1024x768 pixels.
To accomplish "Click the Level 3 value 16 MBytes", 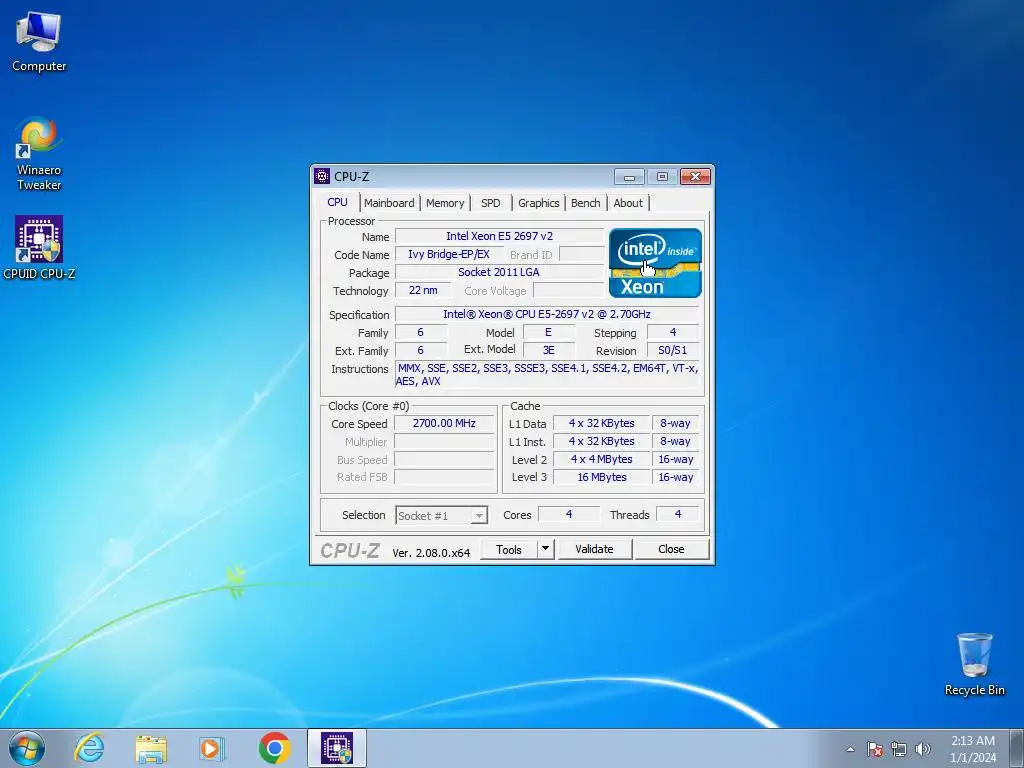I will click(x=601, y=477).
